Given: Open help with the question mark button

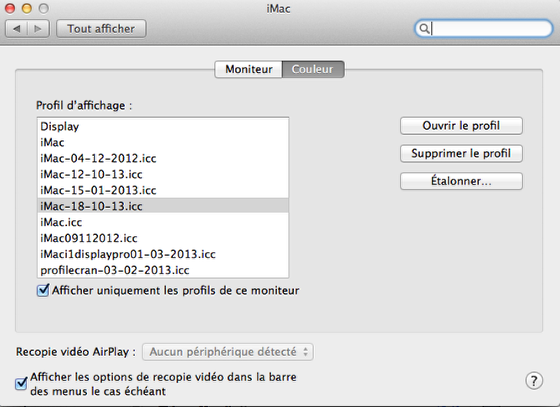Looking at the screenshot, I should [x=534, y=381].
